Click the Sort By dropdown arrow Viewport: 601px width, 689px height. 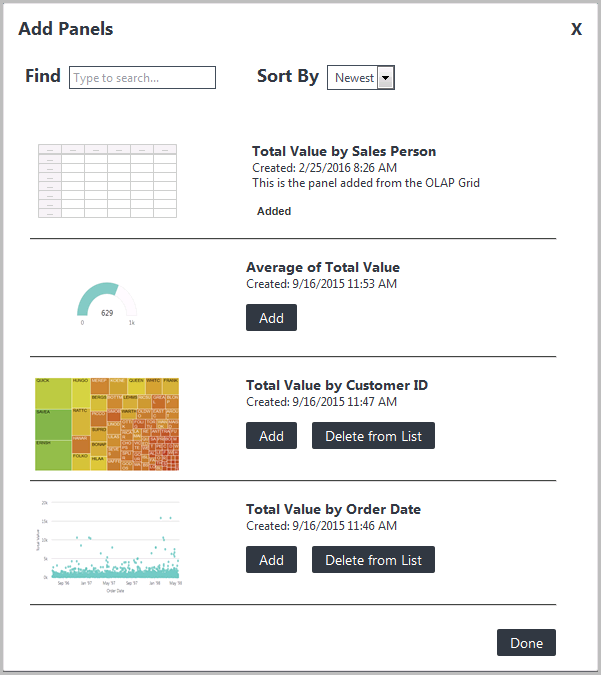pos(386,78)
